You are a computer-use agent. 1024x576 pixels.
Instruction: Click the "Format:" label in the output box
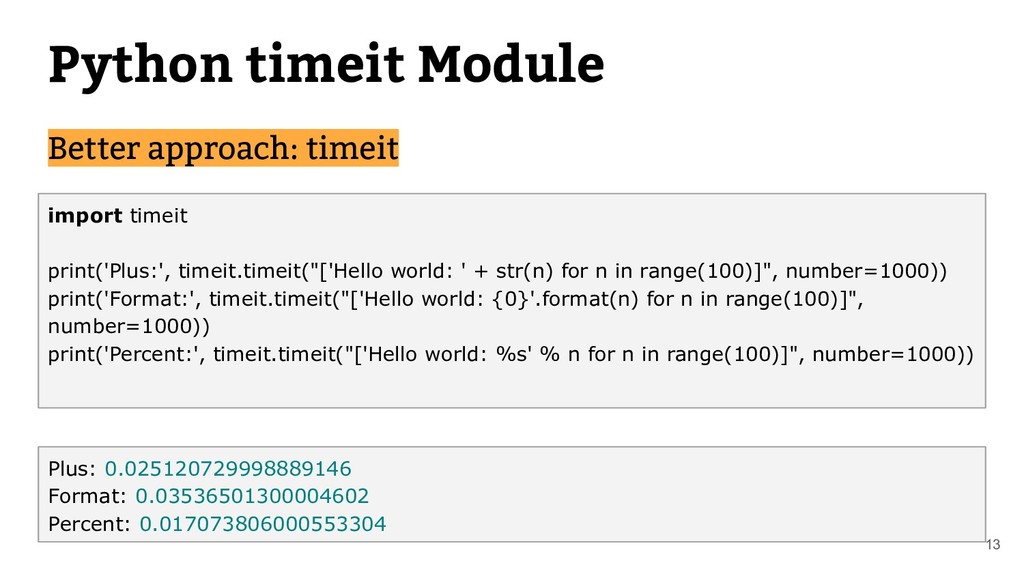coord(87,495)
